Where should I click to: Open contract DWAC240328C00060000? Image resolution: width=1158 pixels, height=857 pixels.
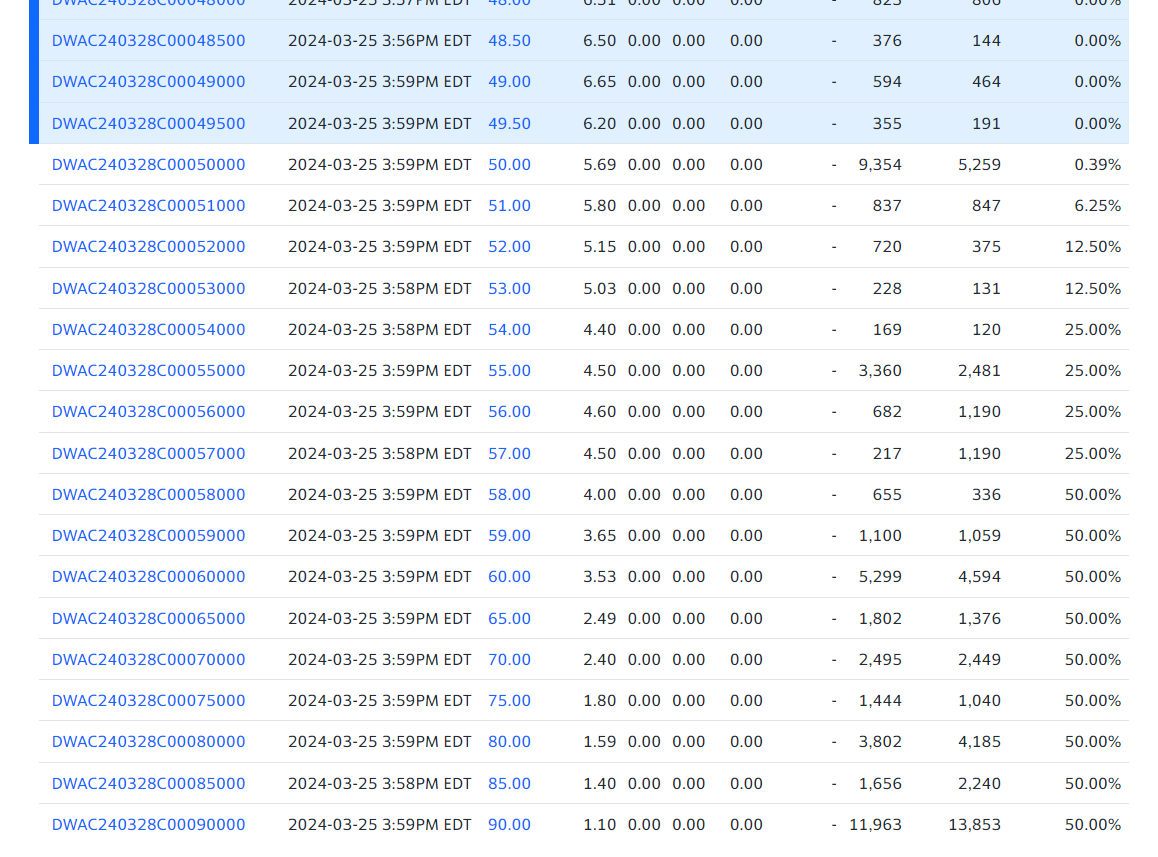[x=148, y=577]
